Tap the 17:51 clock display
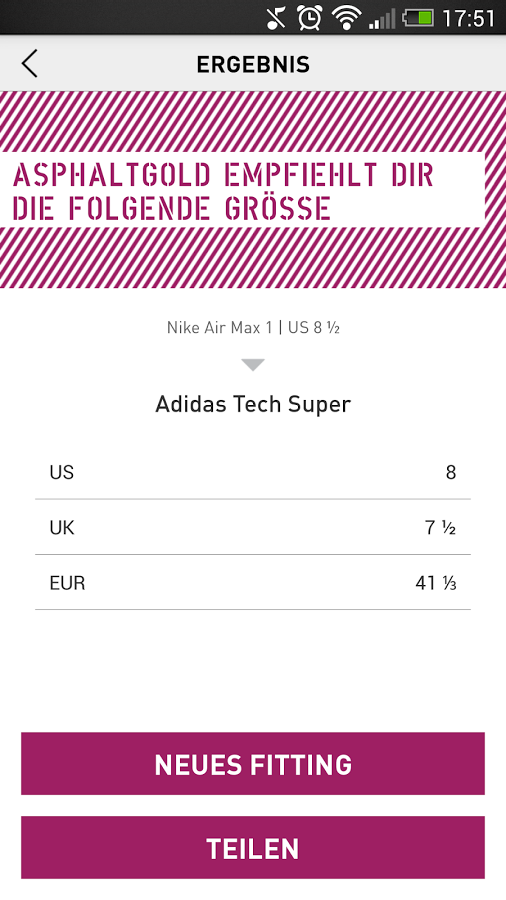506x900 pixels. point(468,18)
